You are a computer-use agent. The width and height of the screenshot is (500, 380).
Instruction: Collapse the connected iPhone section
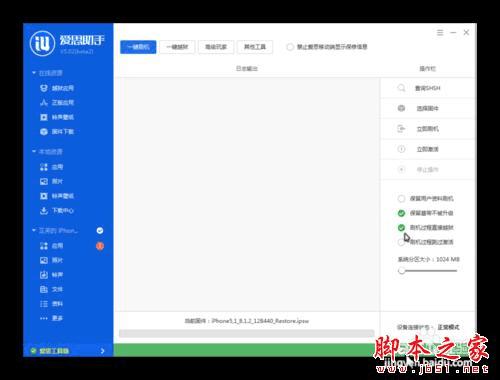34,230
